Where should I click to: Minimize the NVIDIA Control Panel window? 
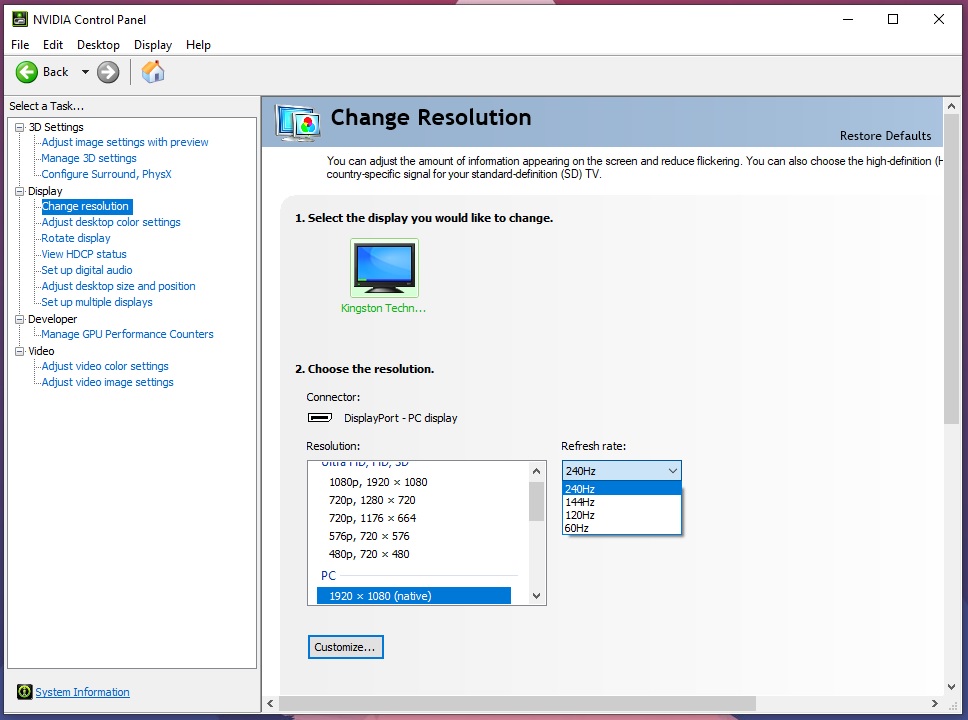848,19
